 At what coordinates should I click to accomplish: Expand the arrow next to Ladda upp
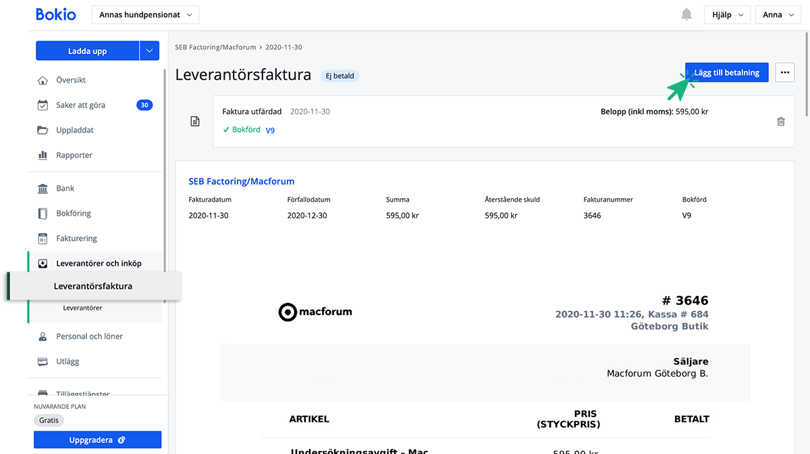click(x=150, y=51)
